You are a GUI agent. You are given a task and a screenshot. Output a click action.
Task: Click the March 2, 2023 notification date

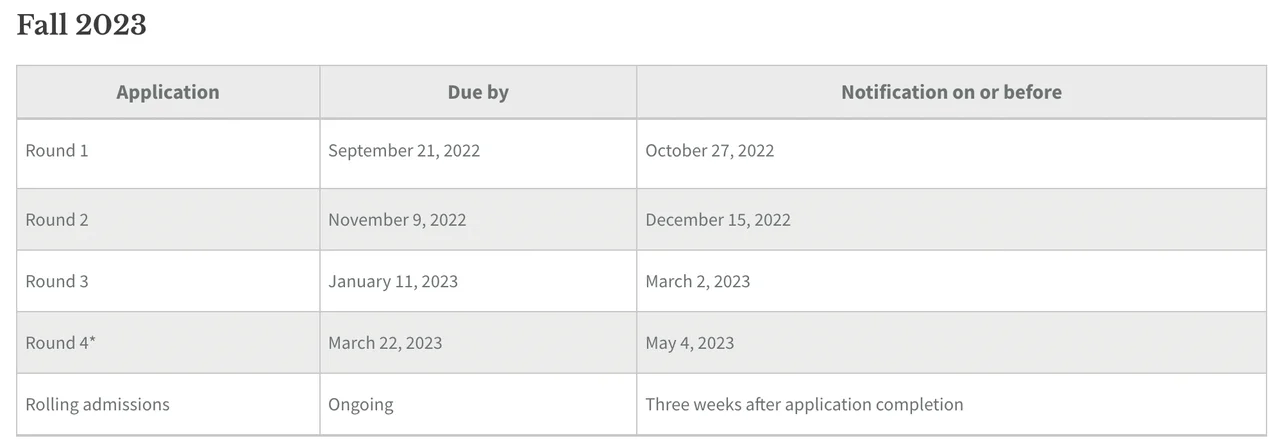click(698, 282)
